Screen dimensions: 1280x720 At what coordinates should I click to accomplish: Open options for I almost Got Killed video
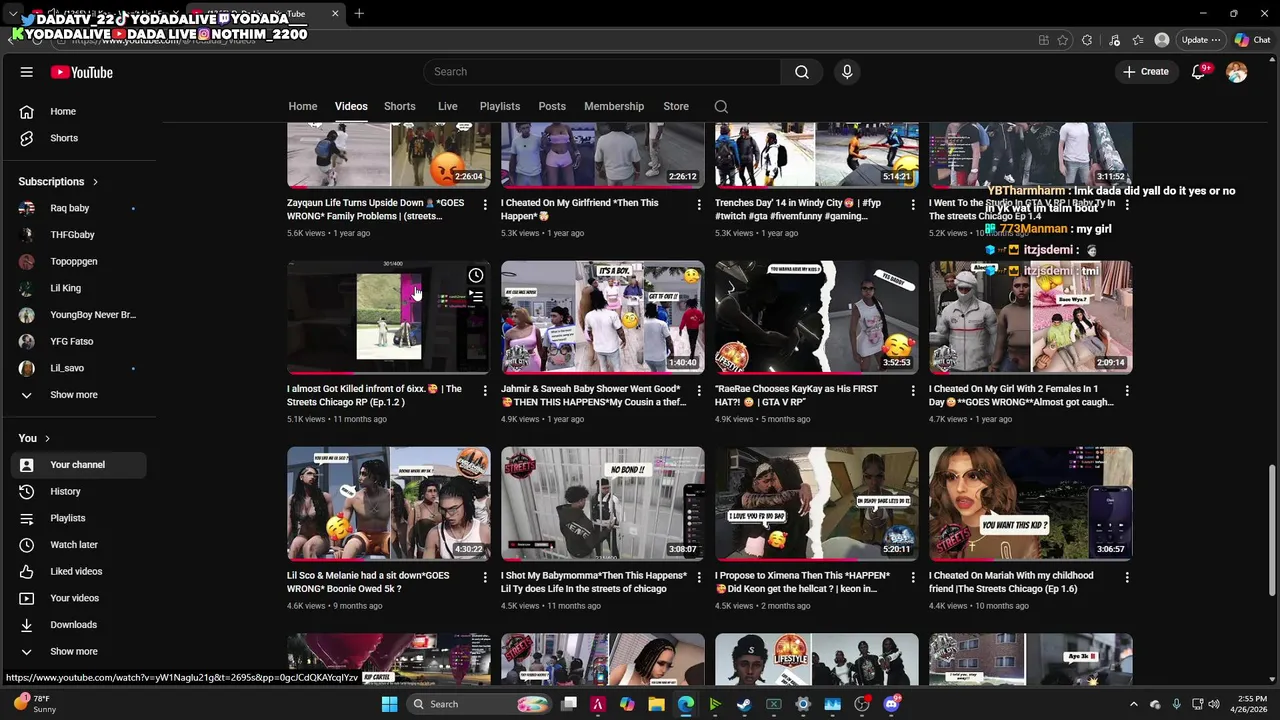coord(485,390)
